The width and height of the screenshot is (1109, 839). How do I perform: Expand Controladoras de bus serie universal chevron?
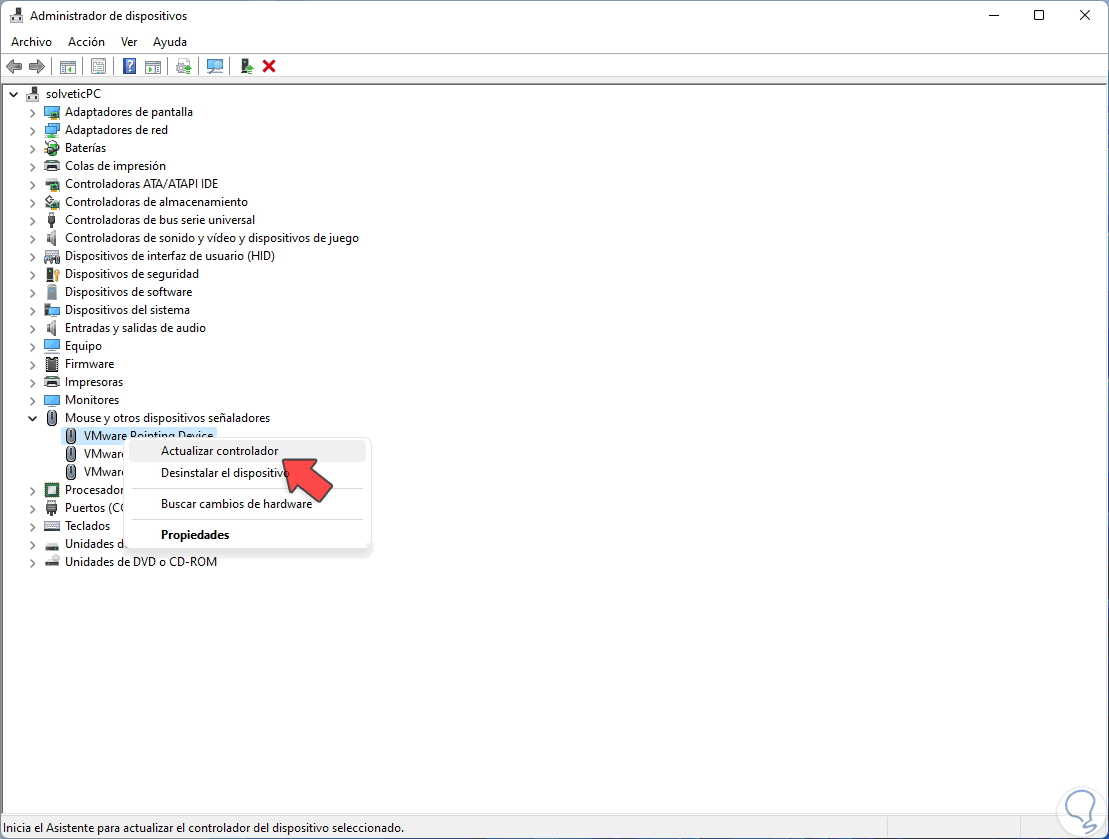point(33,221)
